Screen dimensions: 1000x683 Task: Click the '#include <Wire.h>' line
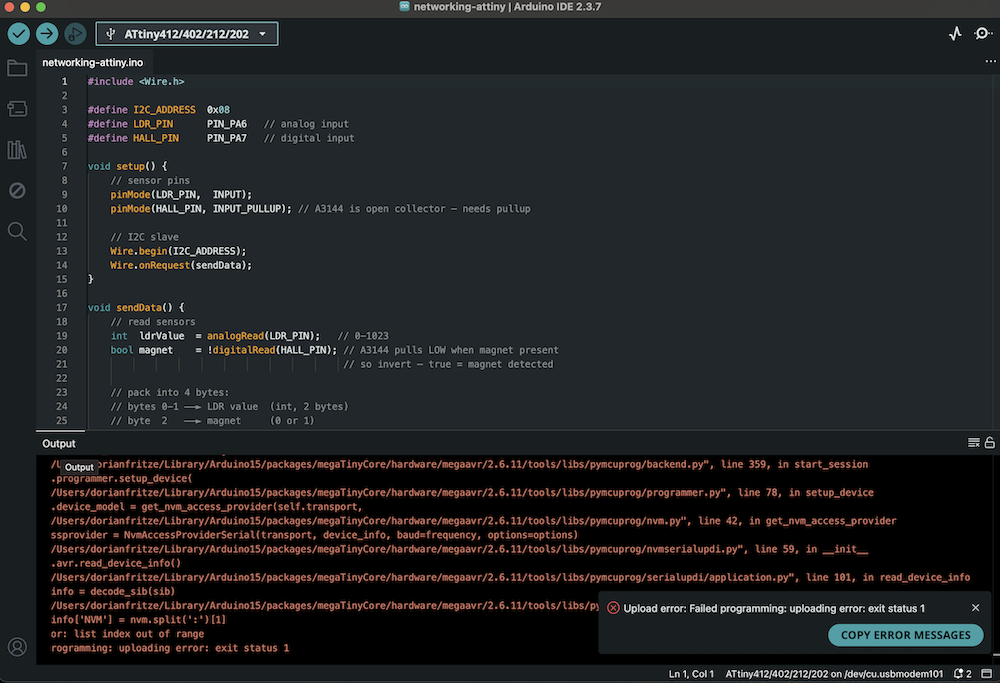(x=136, y=82)
